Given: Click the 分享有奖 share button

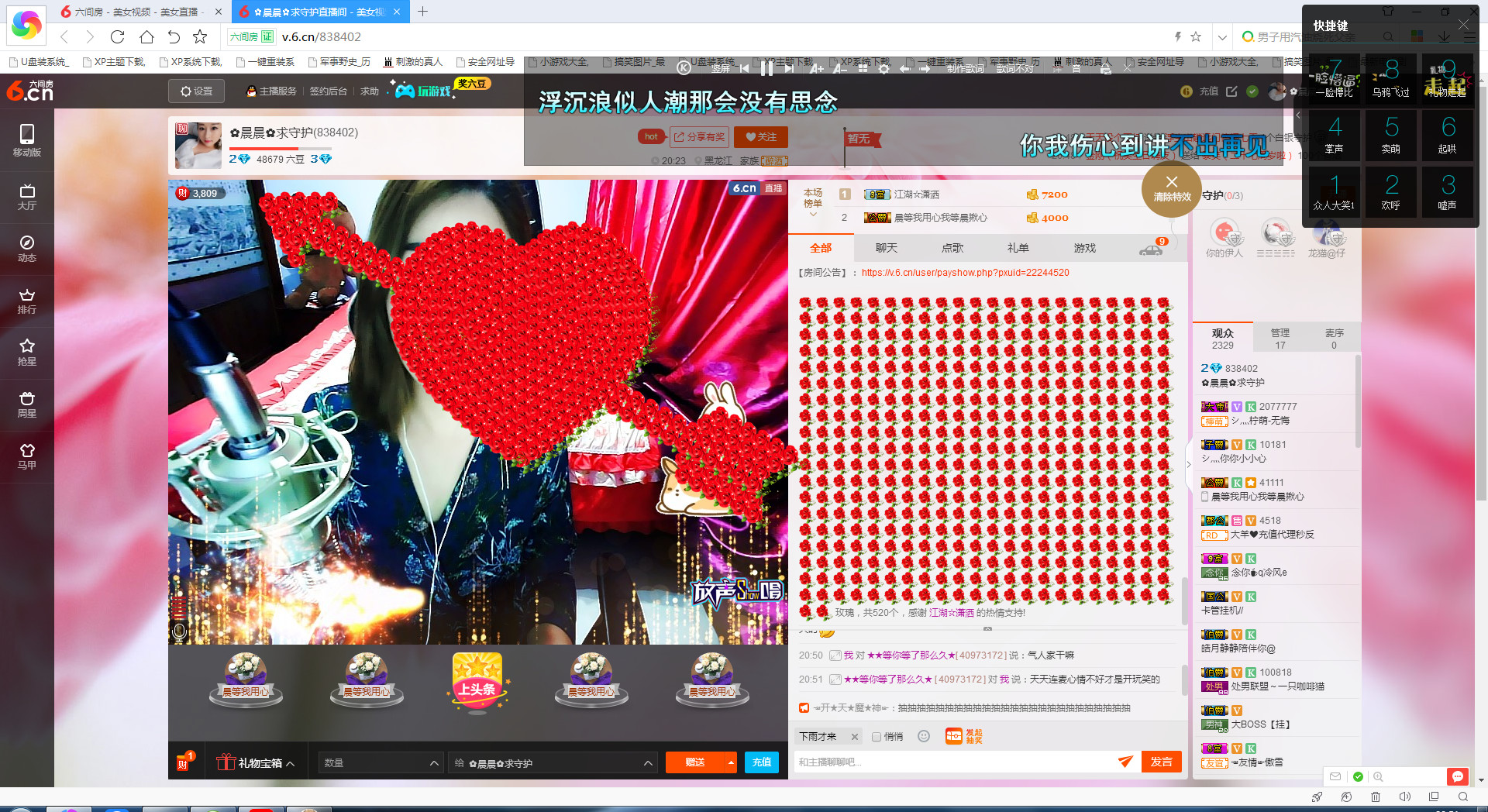Looking at the screenshot, I should [699, 137].
